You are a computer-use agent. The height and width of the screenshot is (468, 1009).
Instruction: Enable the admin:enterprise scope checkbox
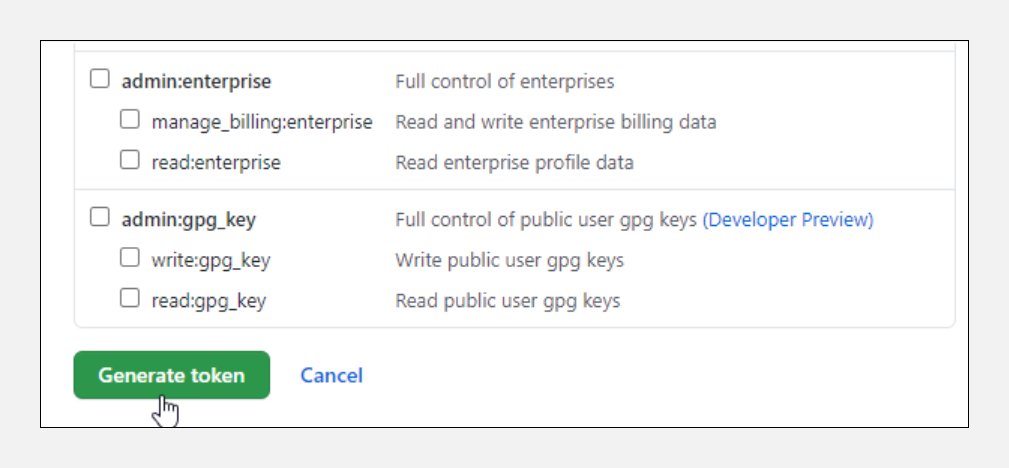100,79
